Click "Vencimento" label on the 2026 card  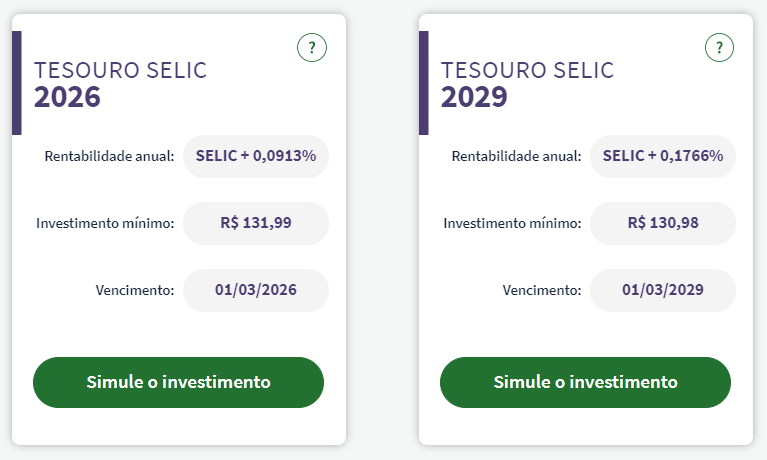pyautogui.click(x=136, y=290)
